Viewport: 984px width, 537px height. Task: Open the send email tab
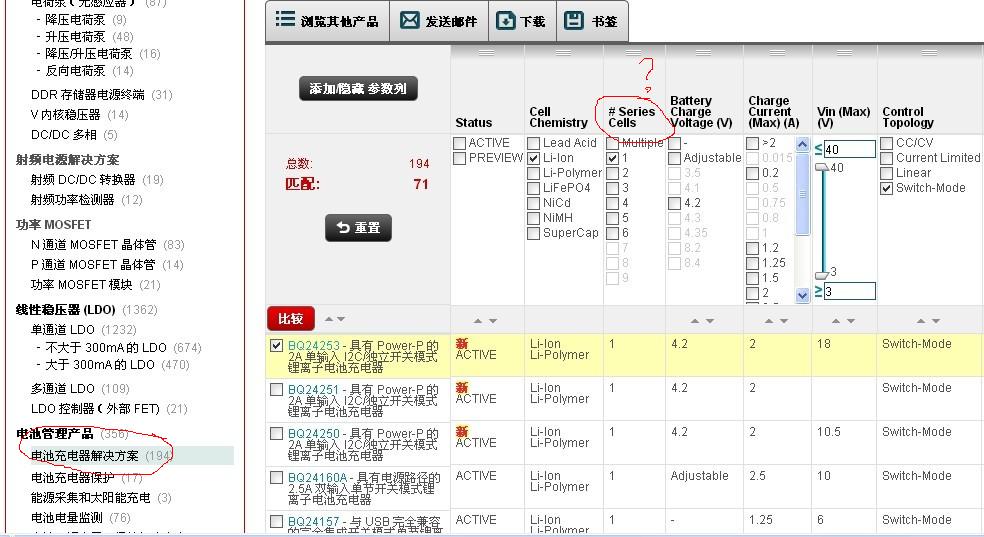pos(439,21)
